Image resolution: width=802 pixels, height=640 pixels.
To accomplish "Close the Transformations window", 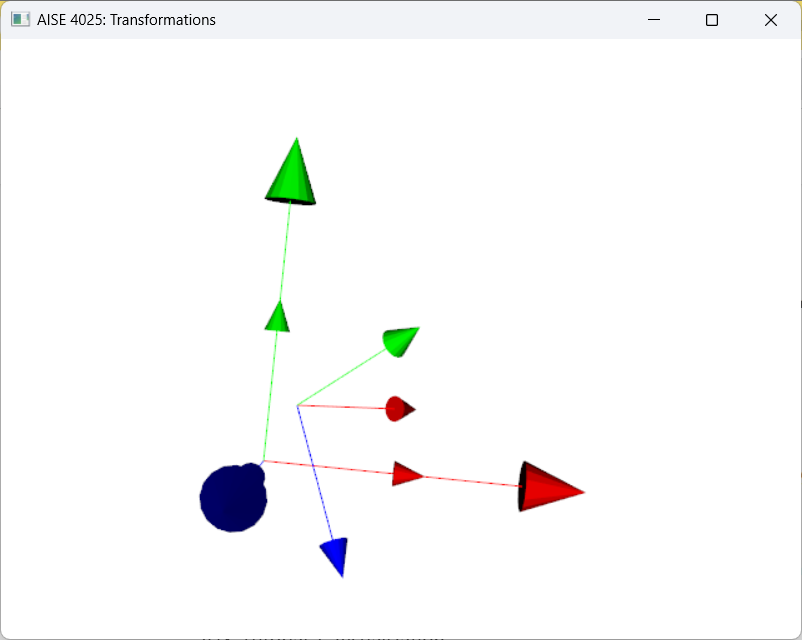I will coord(770,19).
